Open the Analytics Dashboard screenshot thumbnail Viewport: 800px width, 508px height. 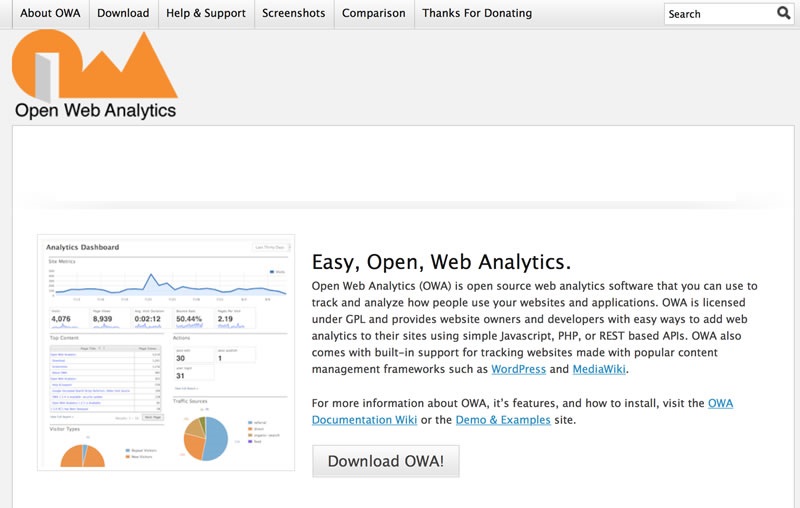(x=166, y=352)
